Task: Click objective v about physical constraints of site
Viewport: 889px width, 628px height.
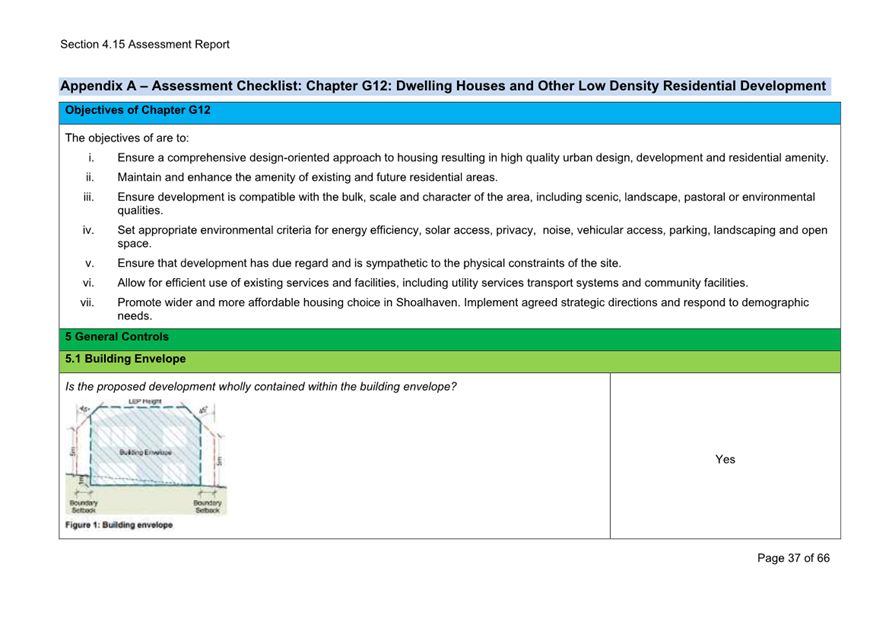Action: point(369,263)
